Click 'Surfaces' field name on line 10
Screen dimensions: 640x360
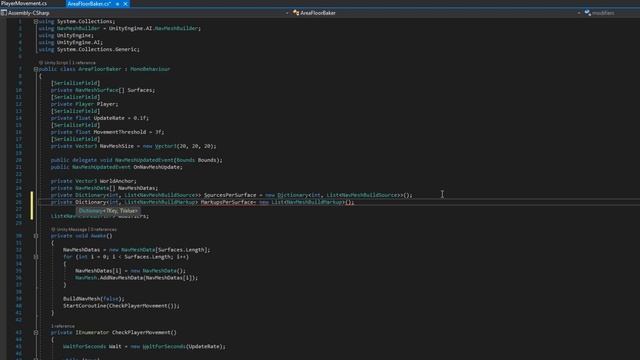(x=140, y=90)
